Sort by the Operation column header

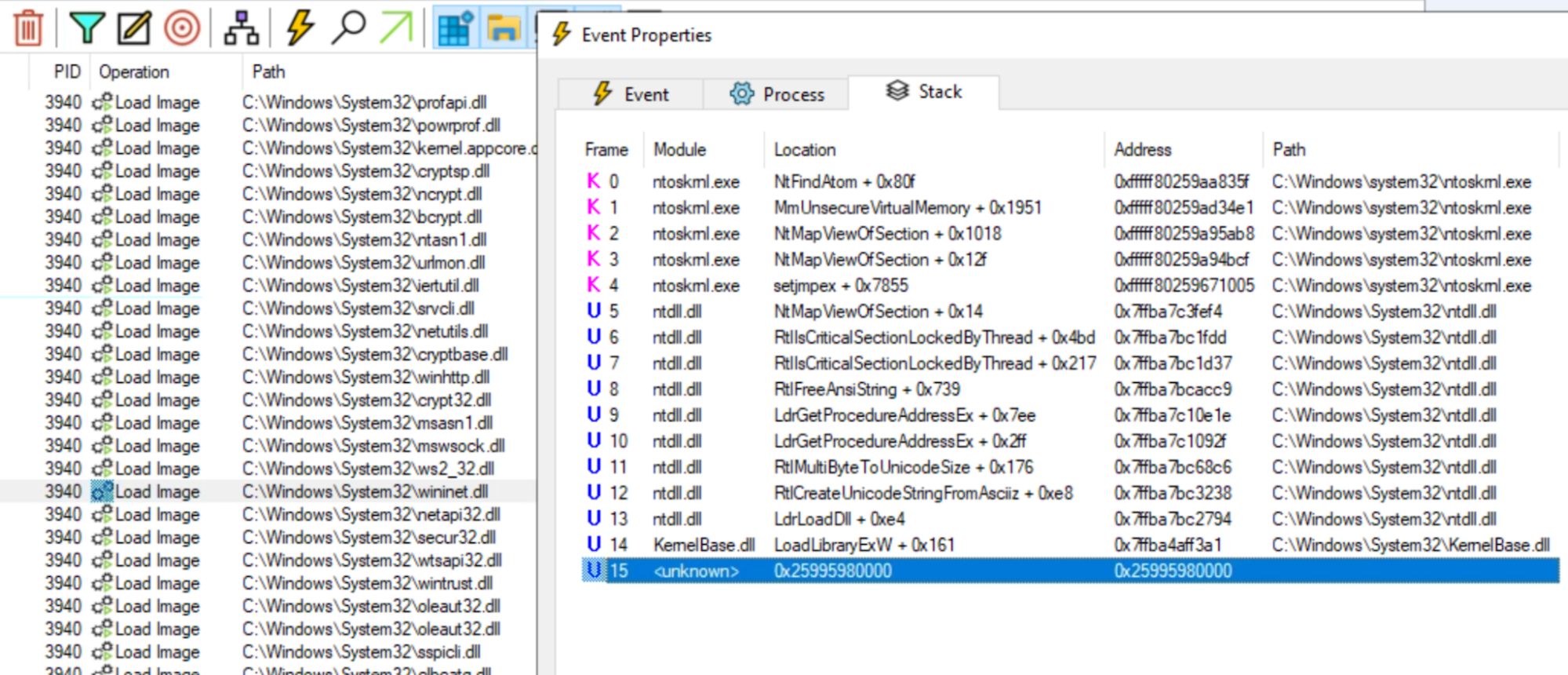pyautogui.click(x=133, y=72)
